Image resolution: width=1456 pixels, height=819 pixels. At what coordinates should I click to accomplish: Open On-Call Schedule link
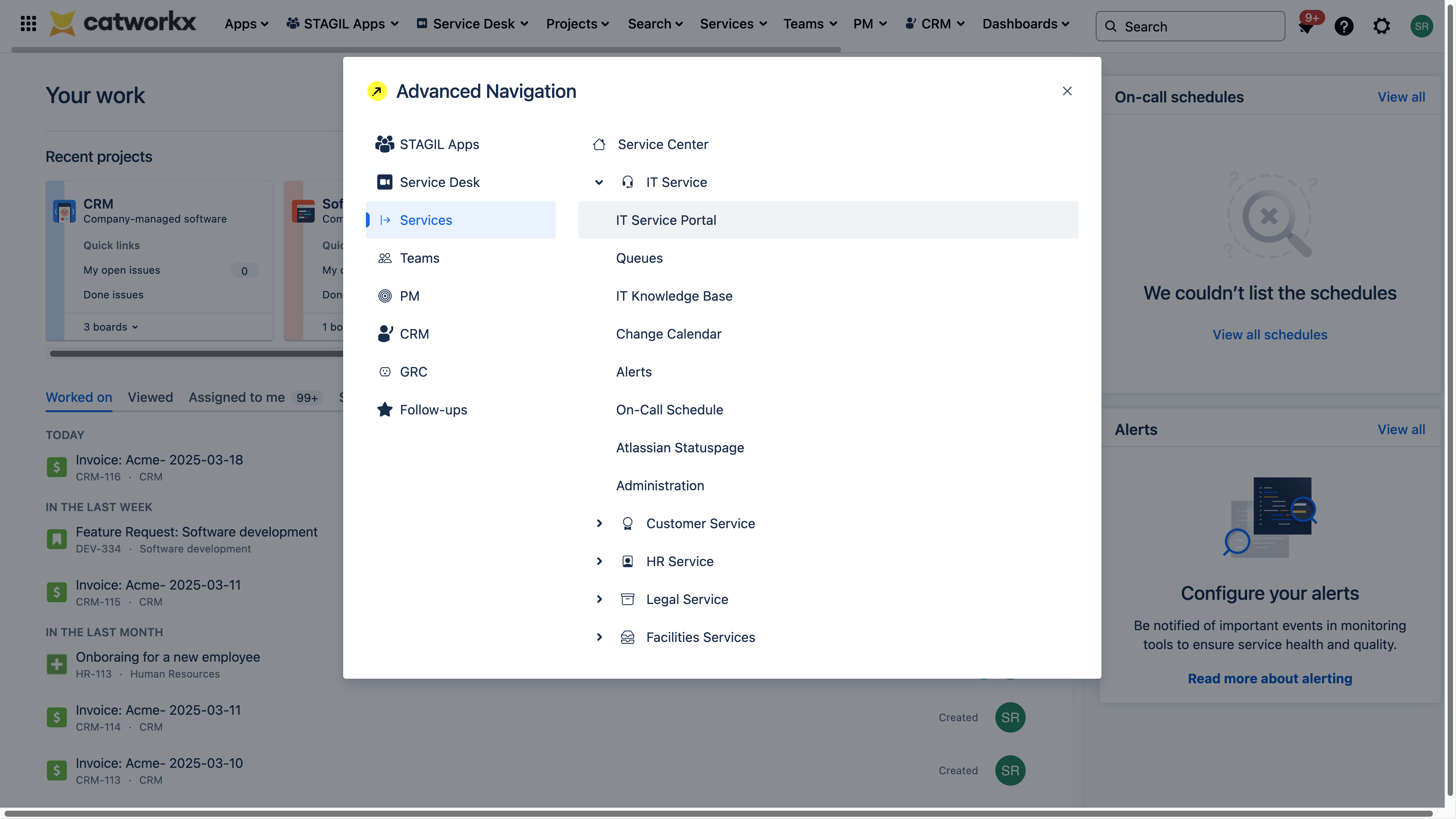click(828, 409)
